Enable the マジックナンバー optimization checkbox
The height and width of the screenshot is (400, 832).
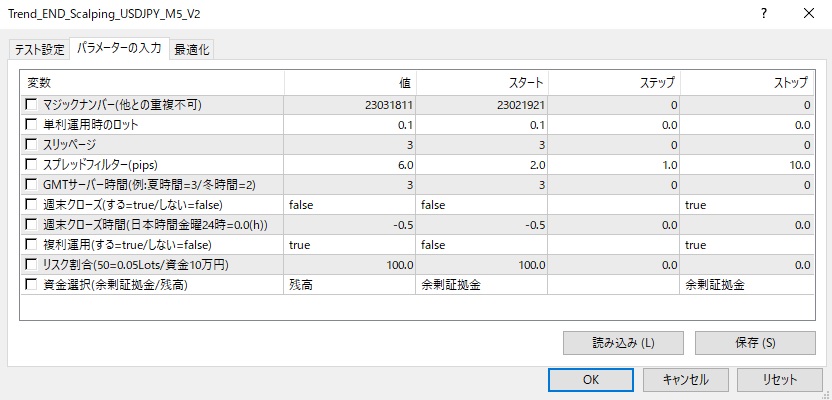[33, 105]
